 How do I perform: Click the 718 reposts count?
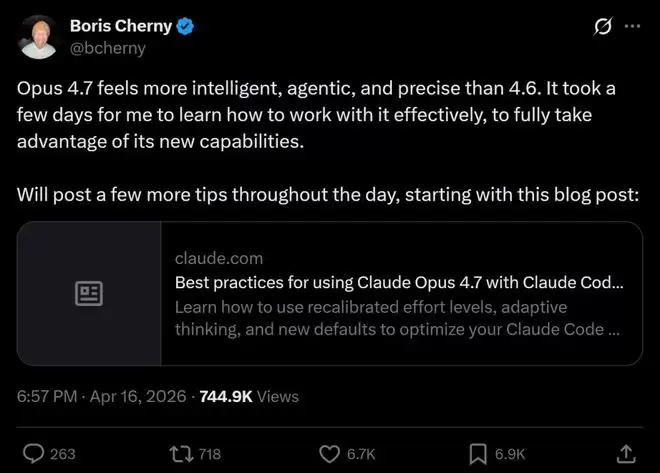pyautogui.click(x=210, y=454)
